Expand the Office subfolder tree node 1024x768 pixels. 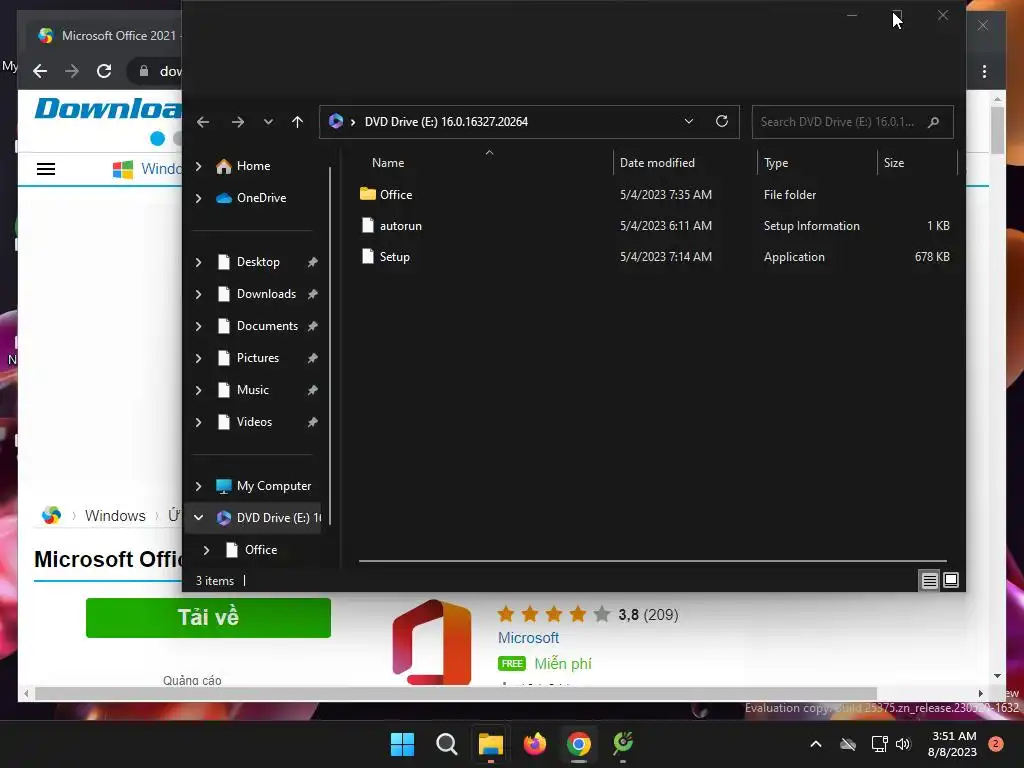[x=206, y=550]
